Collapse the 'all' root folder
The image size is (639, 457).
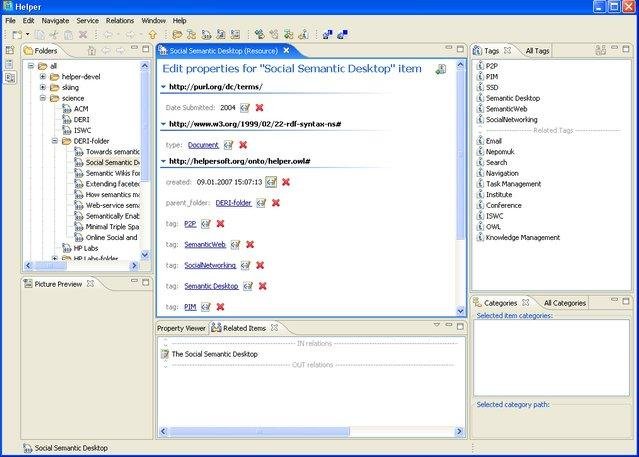point(31,66)
